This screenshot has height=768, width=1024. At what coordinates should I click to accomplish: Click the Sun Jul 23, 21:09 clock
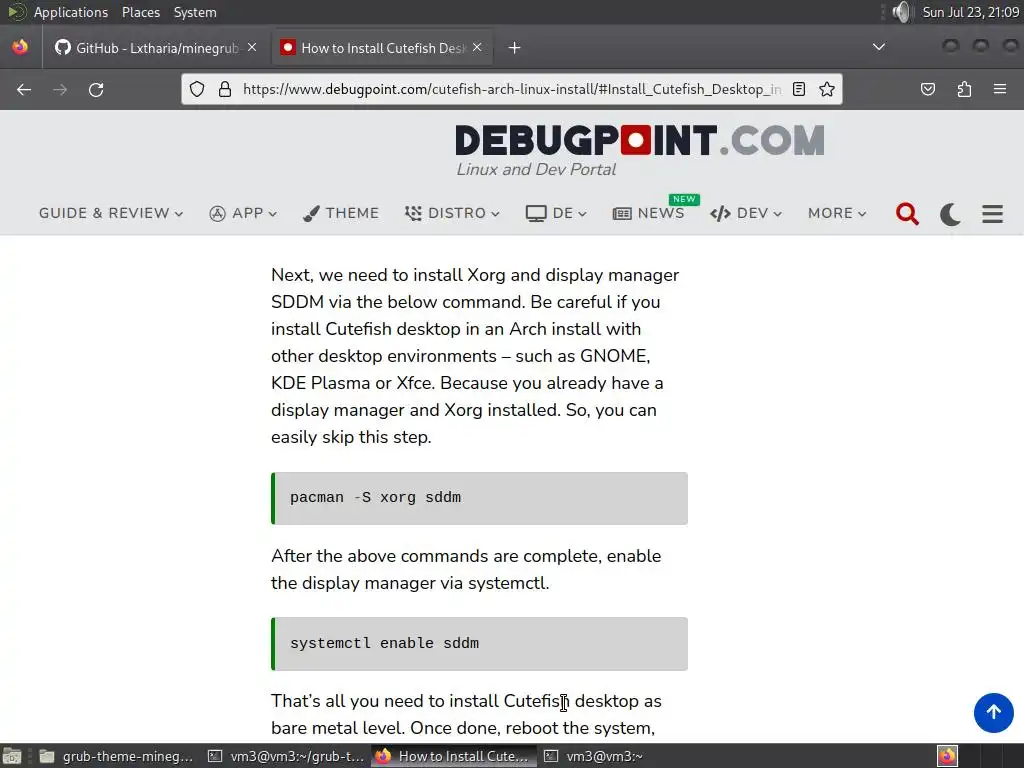pyautogui.click(x=970, y=12)
